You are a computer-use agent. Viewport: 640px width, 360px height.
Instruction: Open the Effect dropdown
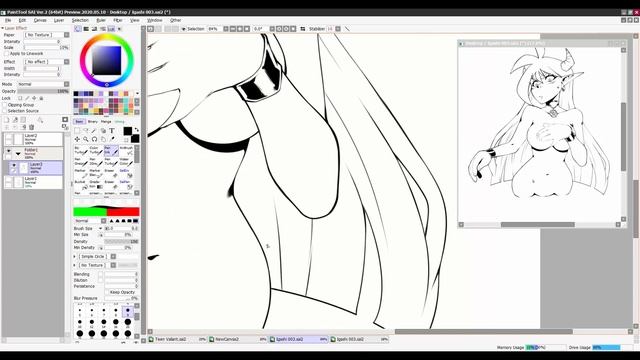tap(67, 62)
